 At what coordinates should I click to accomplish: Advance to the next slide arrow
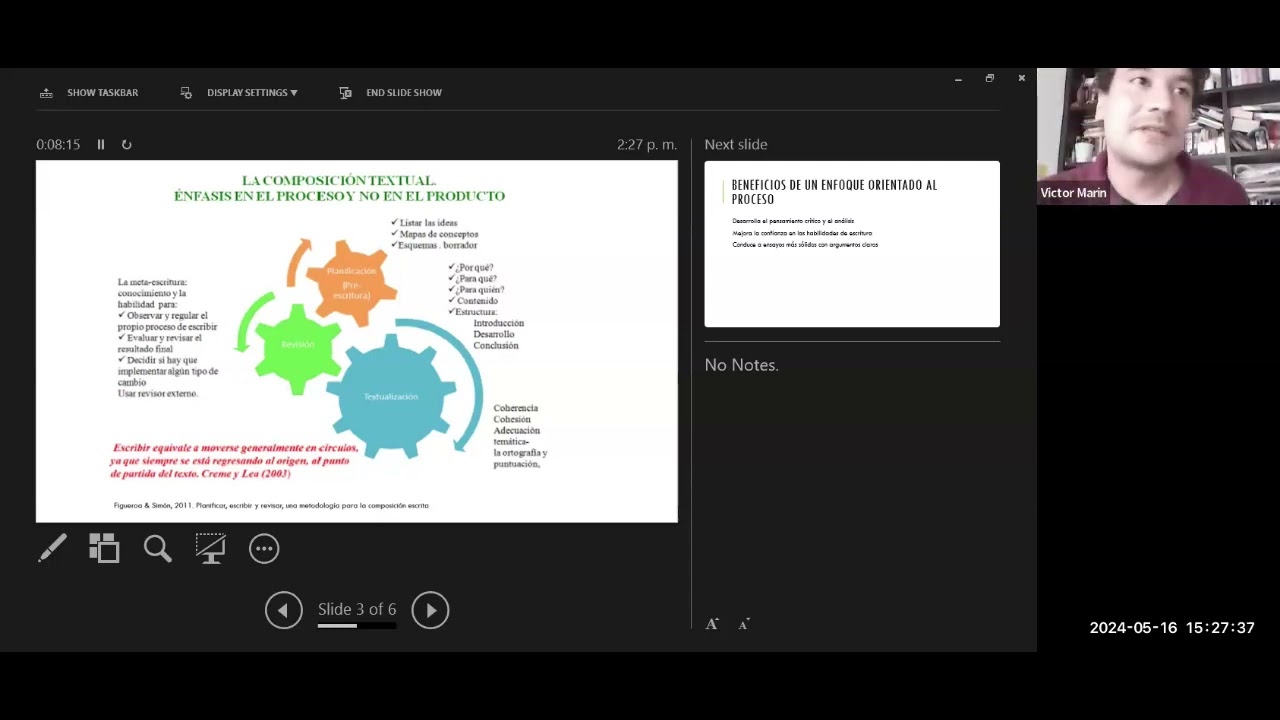tap(430, 610)
